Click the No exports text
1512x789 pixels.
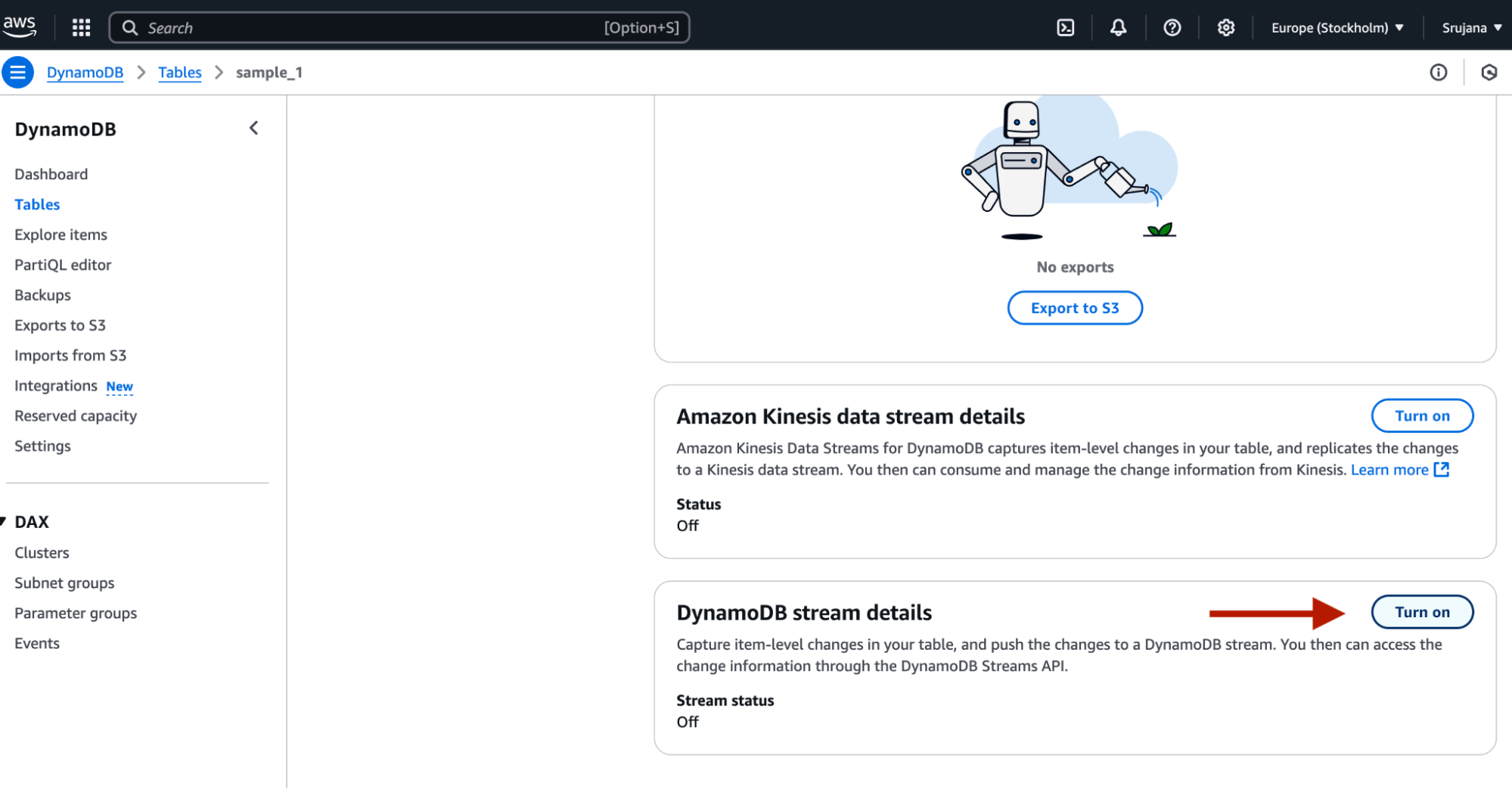tap(1075, 267)
